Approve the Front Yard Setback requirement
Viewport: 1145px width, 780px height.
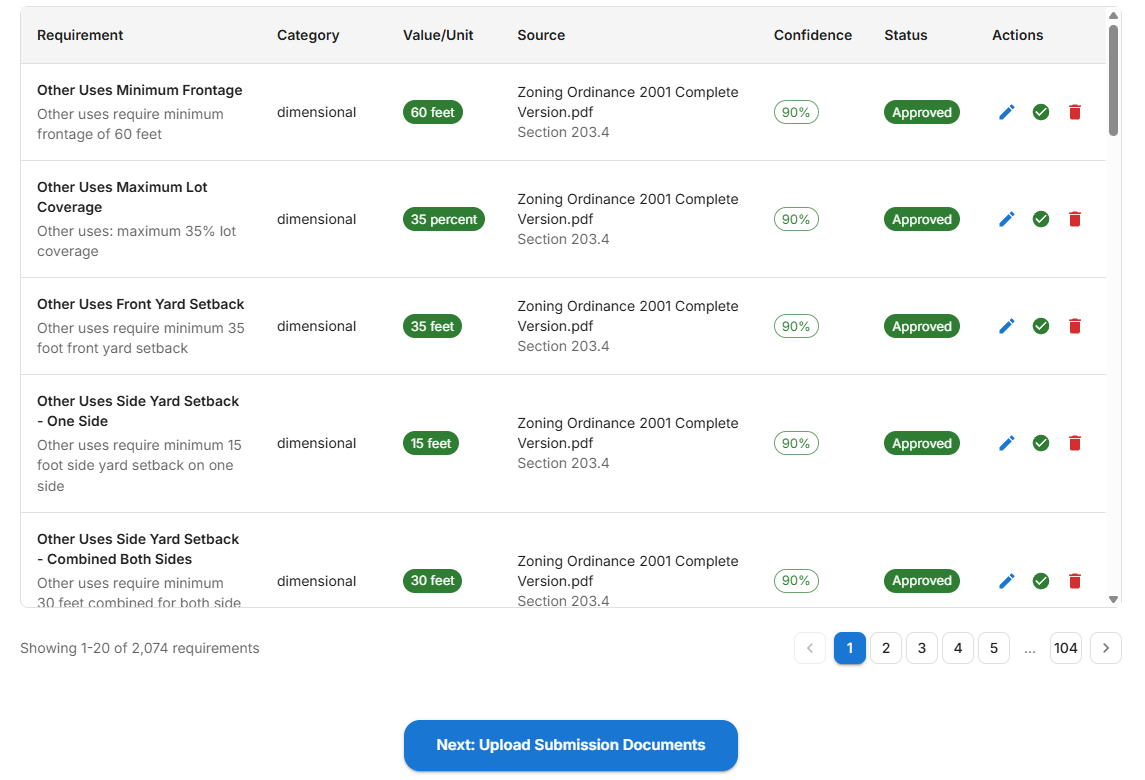1041,326
